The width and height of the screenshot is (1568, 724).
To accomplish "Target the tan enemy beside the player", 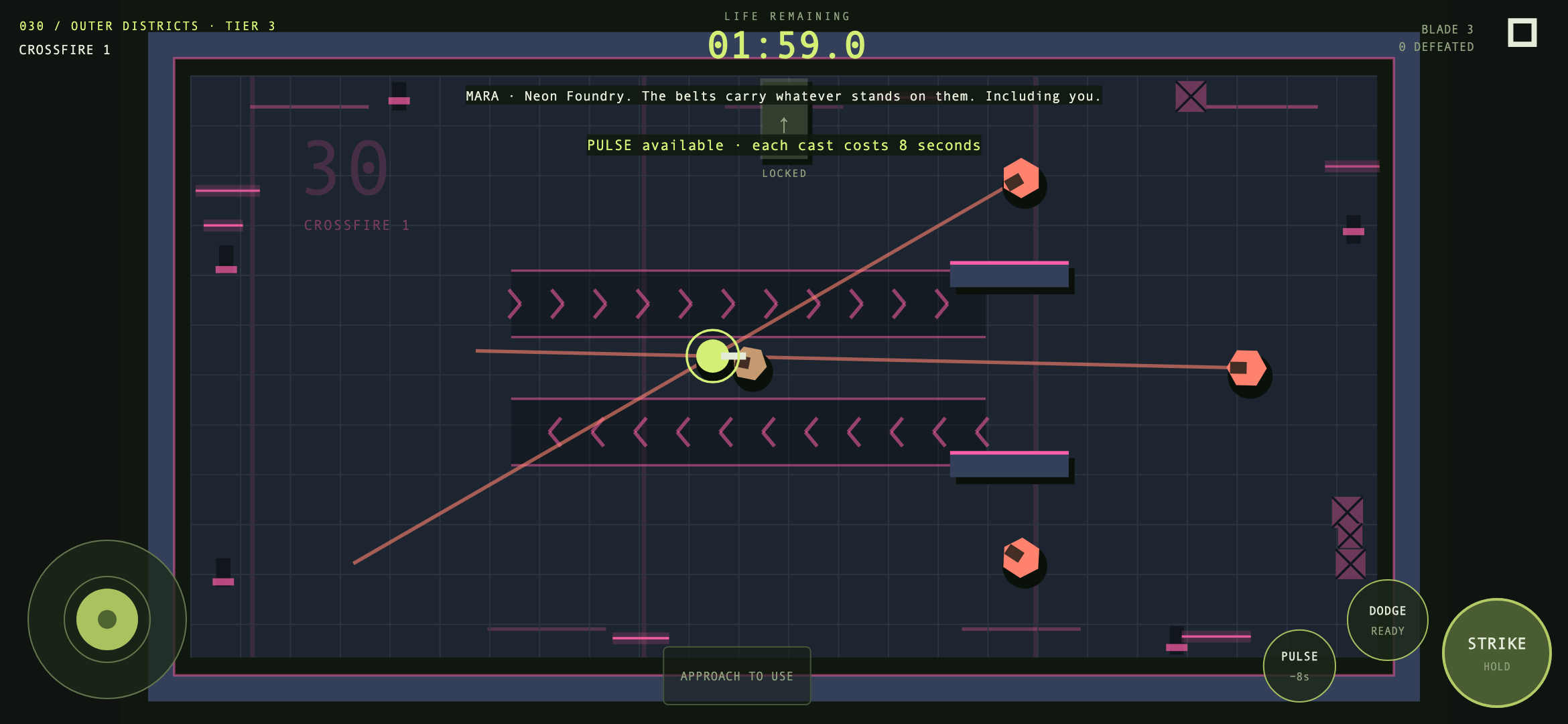I will [x=752, y=364].
